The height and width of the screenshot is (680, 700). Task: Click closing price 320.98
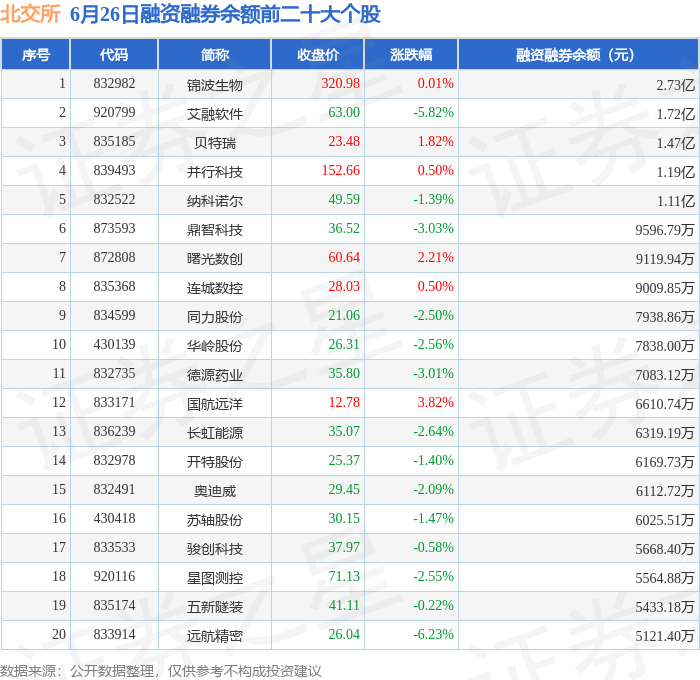[341, 83]
